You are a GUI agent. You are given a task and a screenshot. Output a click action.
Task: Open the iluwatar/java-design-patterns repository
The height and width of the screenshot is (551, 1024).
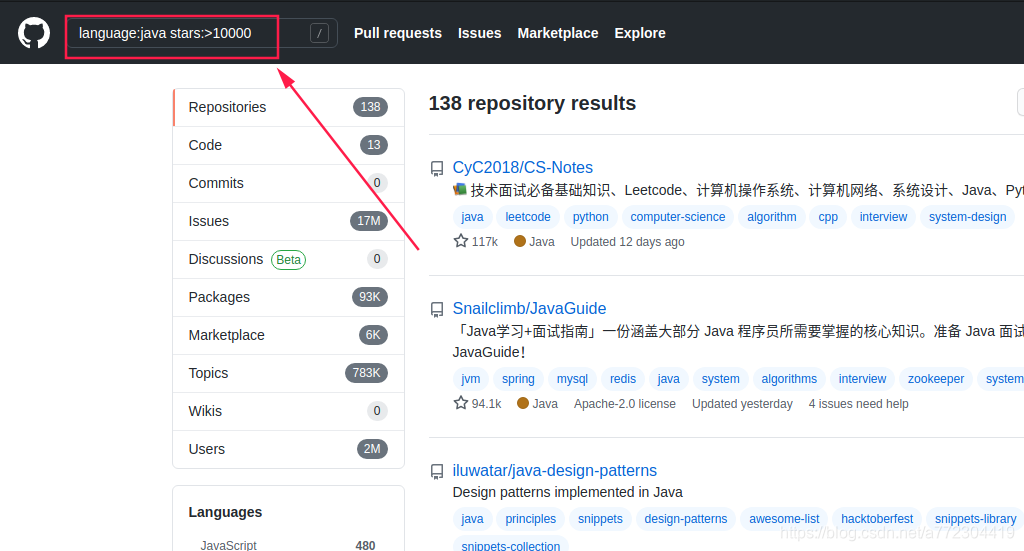554,470
